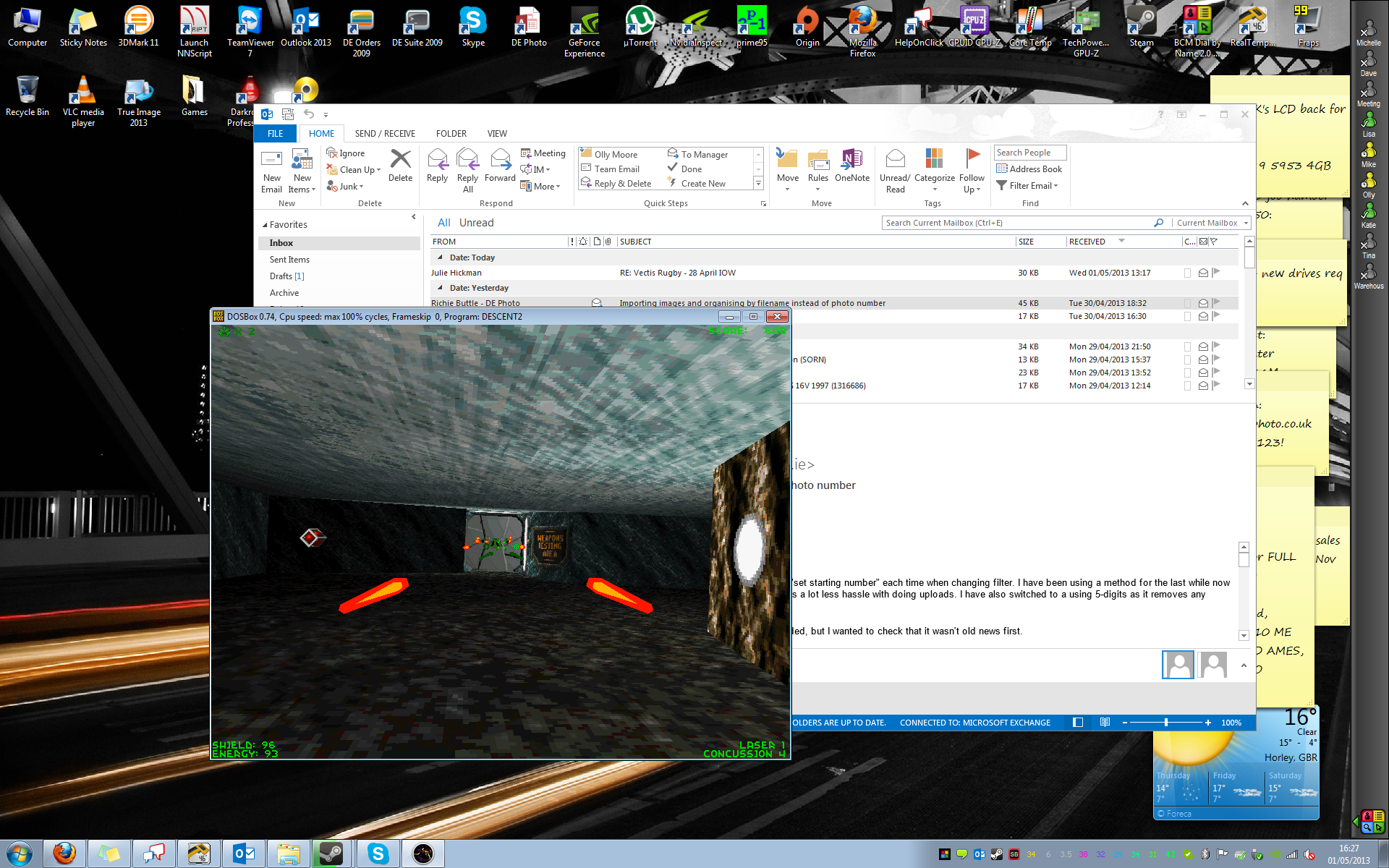This screenshot has height=868, width=1389.
Task: Open Firefox from taskbar
Action: click(x=64, y=854)
